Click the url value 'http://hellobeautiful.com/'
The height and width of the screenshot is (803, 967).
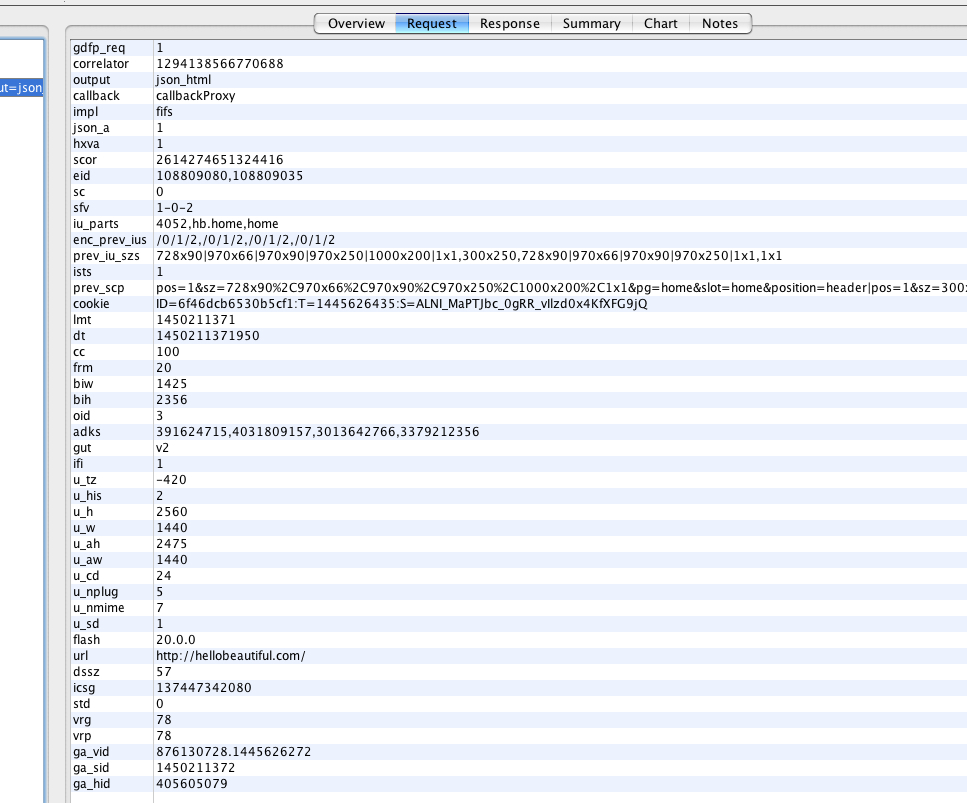[x=231, y=656]
